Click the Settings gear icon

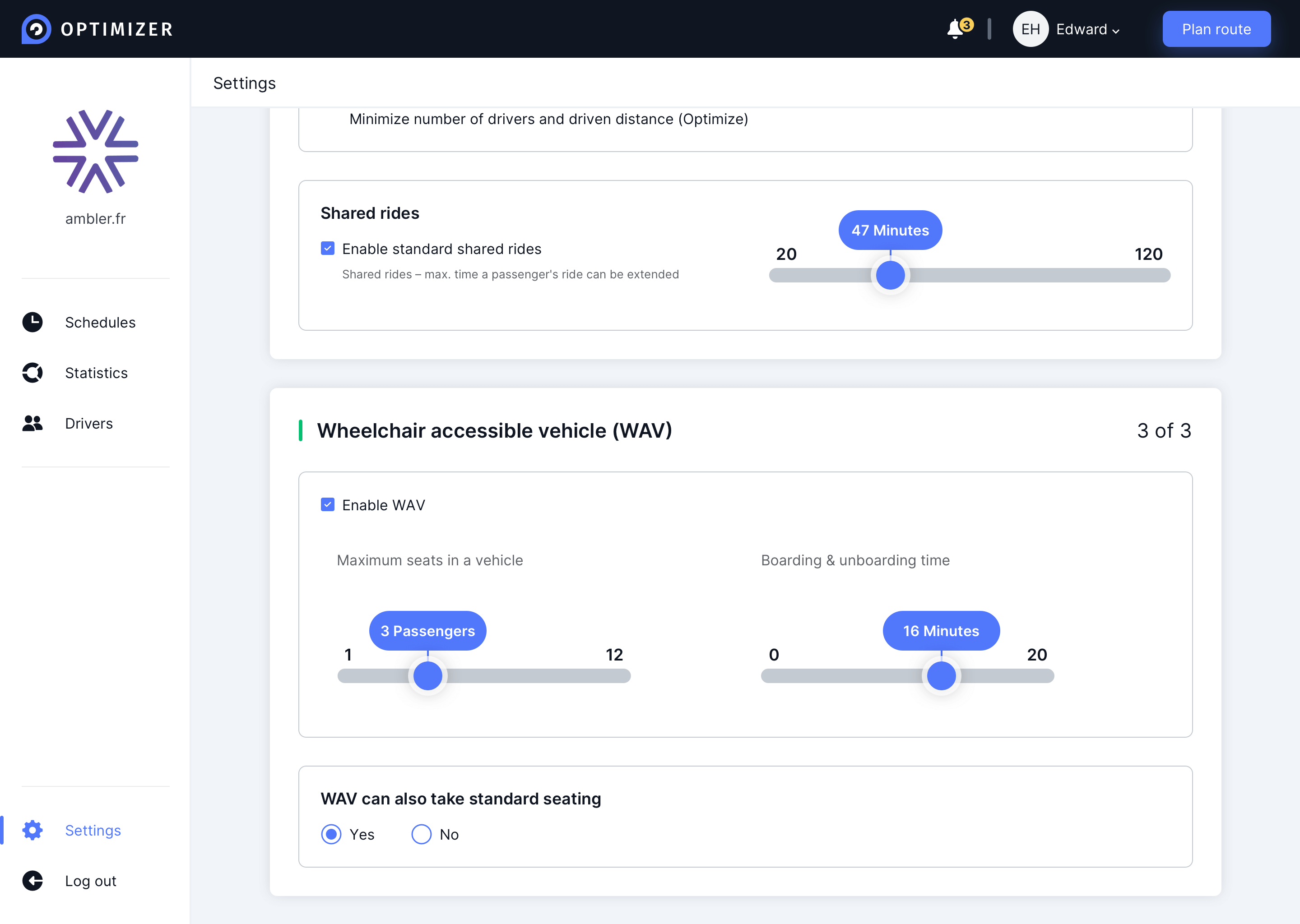coord(32,830)
